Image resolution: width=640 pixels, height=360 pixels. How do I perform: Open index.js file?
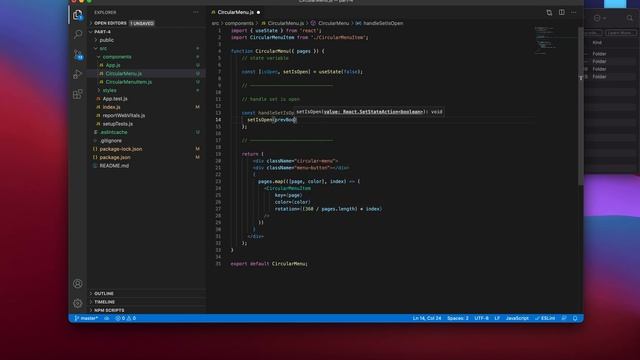coord(111,107)
